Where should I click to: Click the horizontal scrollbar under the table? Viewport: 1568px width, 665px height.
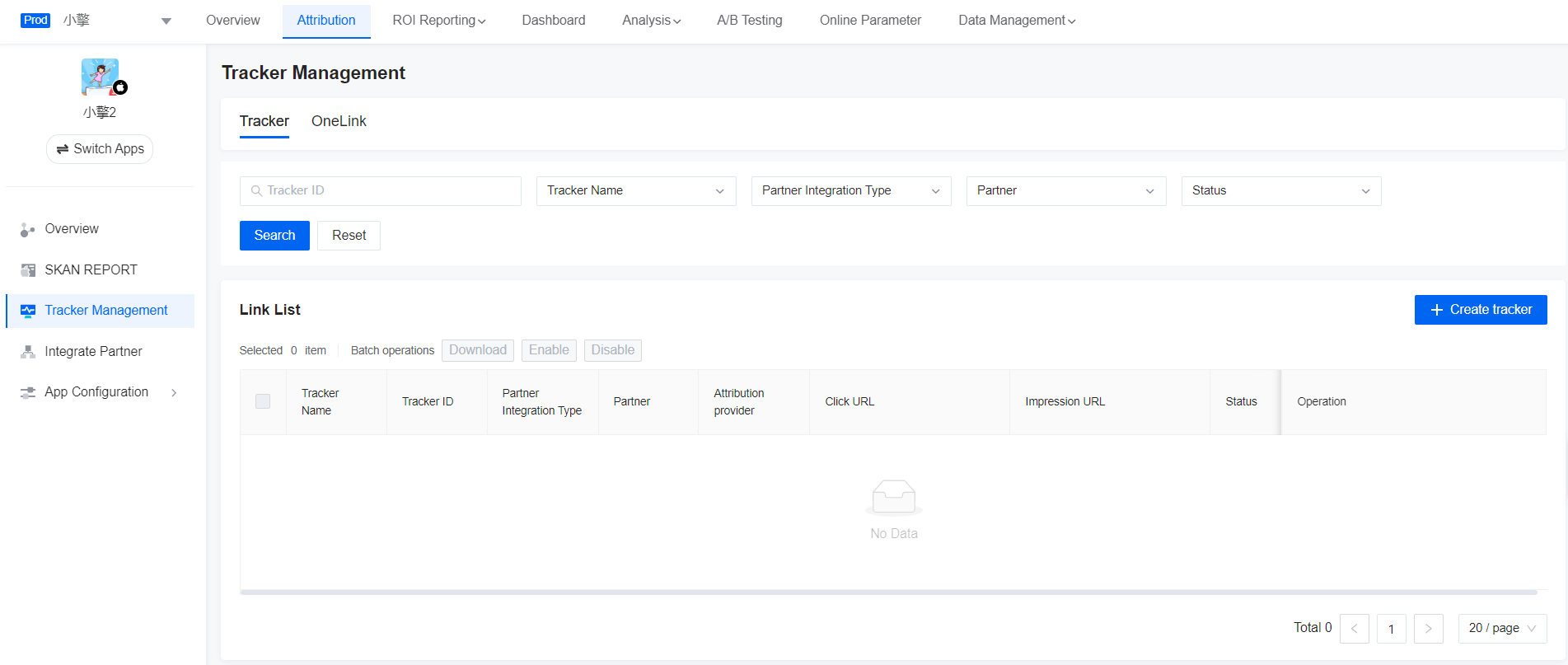(888, 592)
